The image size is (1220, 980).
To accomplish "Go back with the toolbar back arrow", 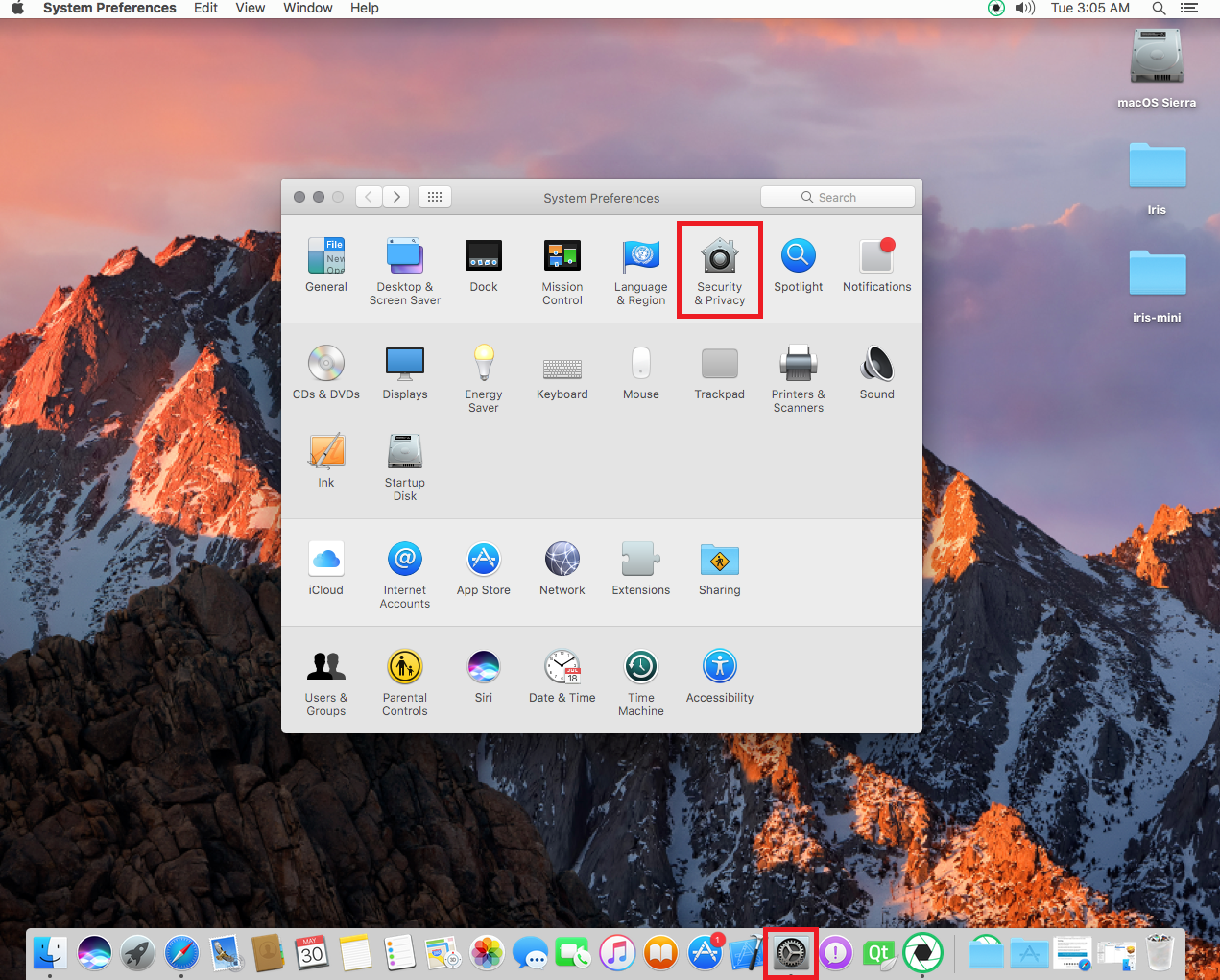I will tap(369, 197).
